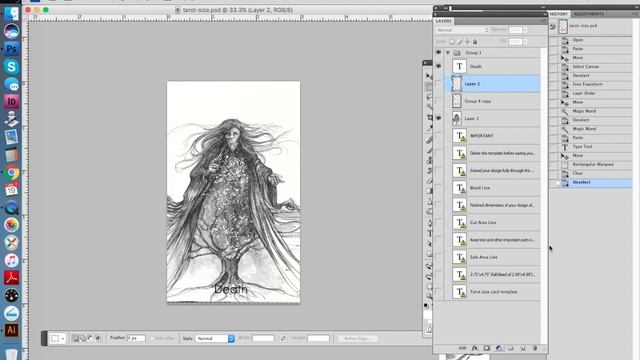Open Adobe Acrobat from the dock
This screenshot has height=360, width=640.
pos(11,278)
